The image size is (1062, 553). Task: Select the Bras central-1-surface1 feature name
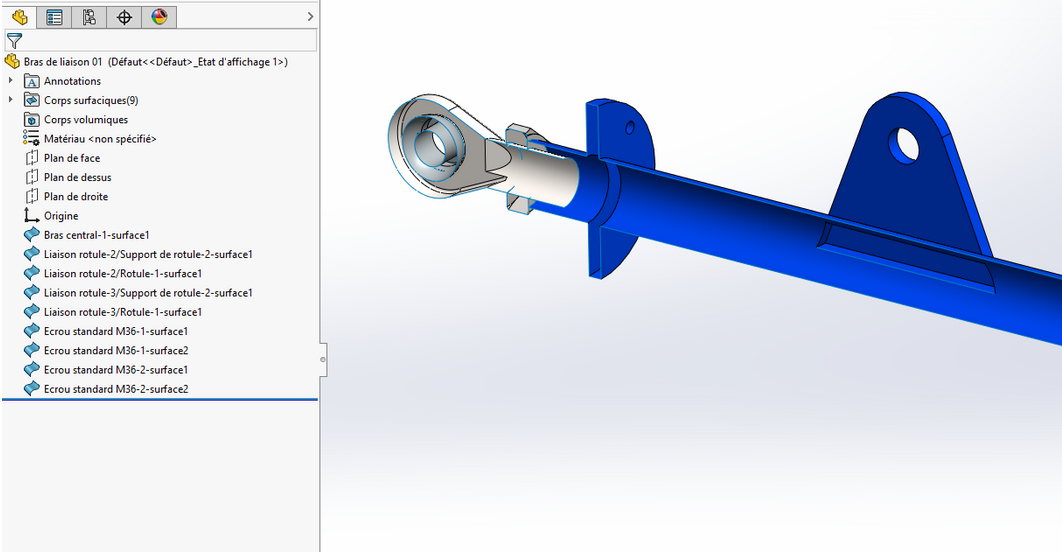97,235
